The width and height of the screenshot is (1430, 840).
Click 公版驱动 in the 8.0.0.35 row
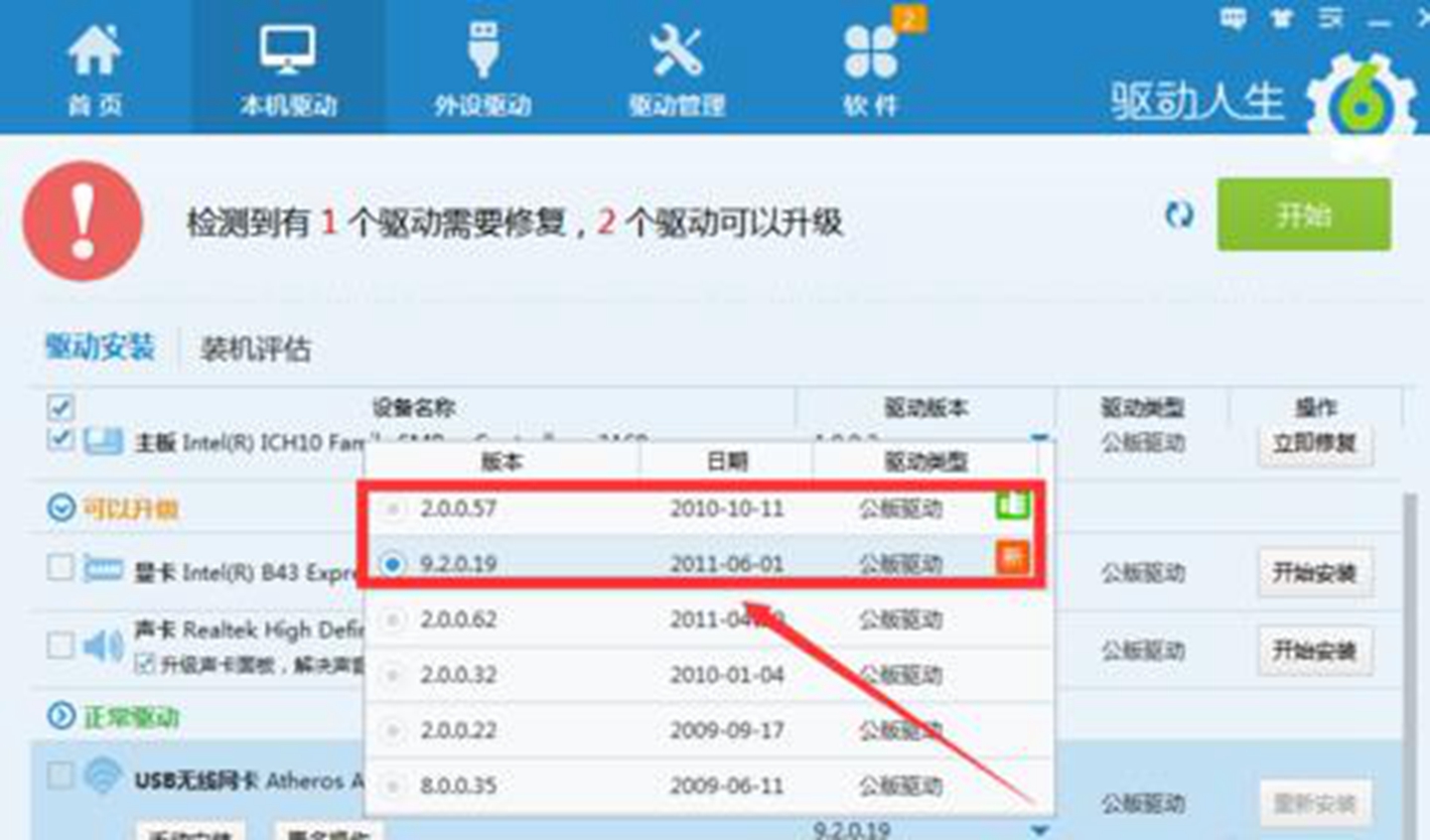tap(900, 786)
